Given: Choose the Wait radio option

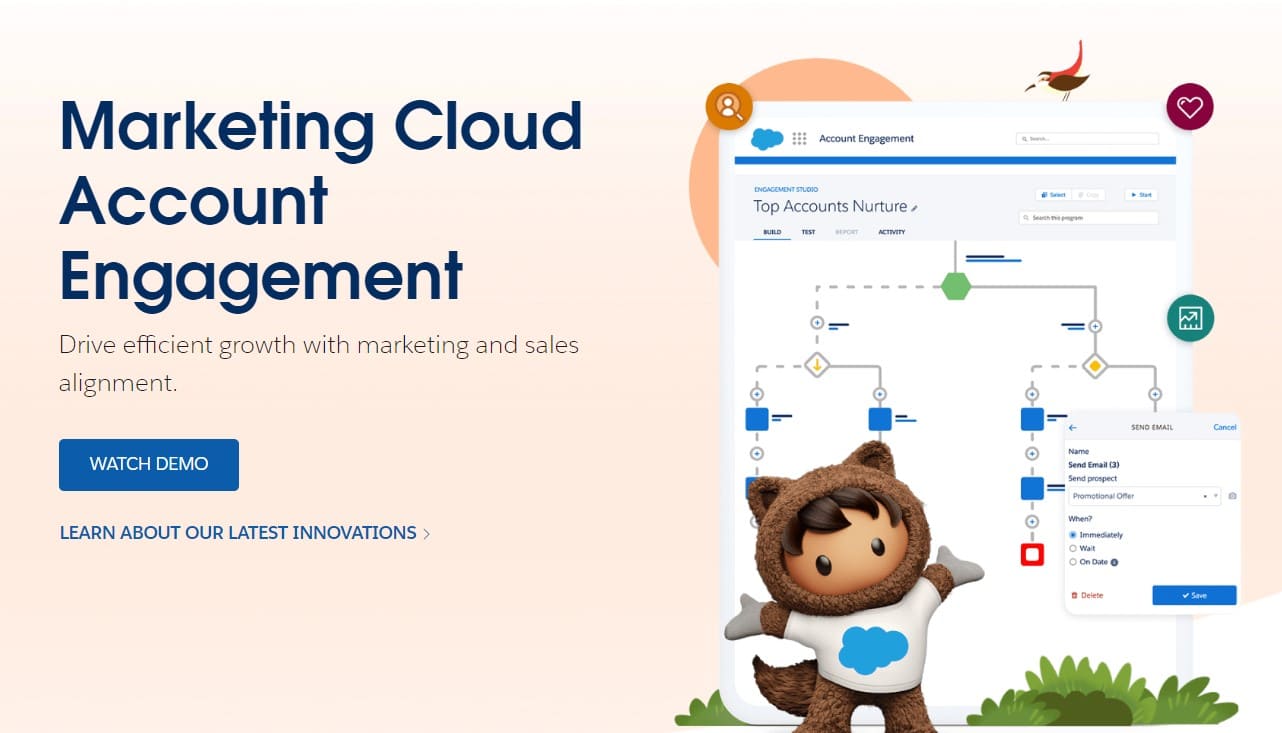Looking at the screenshot, I should (x=1072, y=548).
